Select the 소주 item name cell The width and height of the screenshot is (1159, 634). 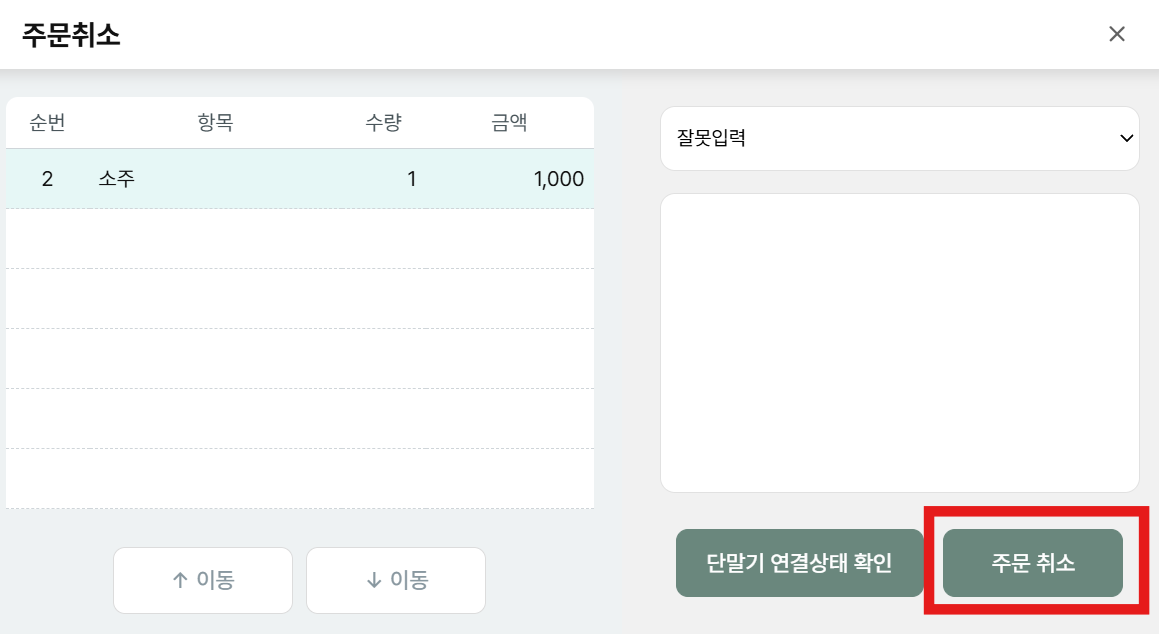coord(117,179)
